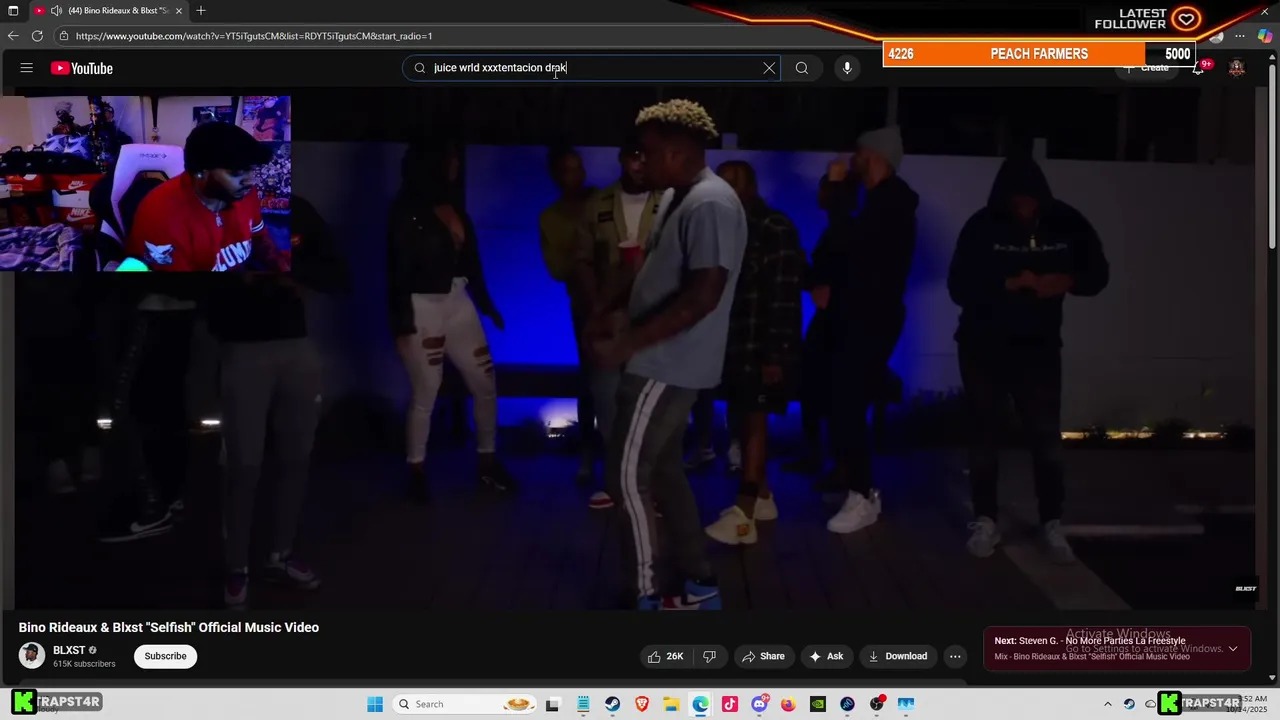This screenshot has height=720, width=1280.
Task: Click the Selfish video title text
Action: coord(169,627)
